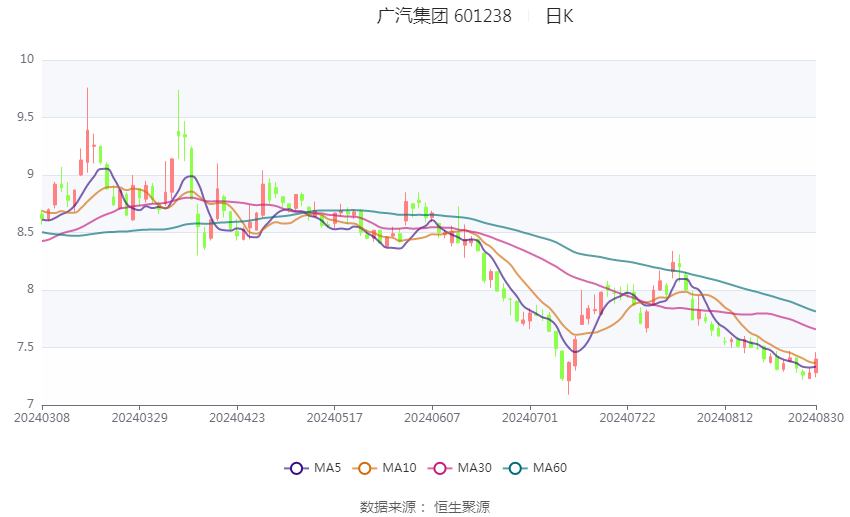Click the y-axis value 9
Image resolution: width=850 pixels, height=517 pixels.
point(30,174)
